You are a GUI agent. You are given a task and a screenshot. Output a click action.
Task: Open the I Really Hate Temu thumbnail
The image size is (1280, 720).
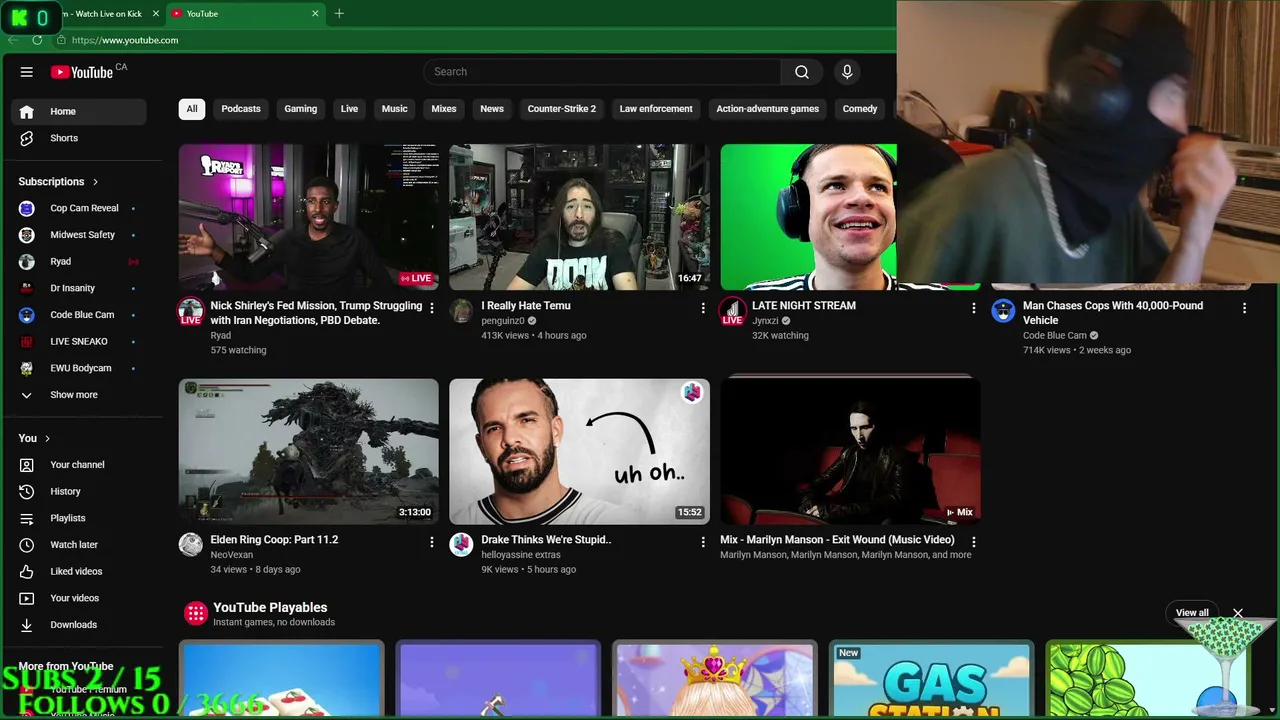click(580, 217)
